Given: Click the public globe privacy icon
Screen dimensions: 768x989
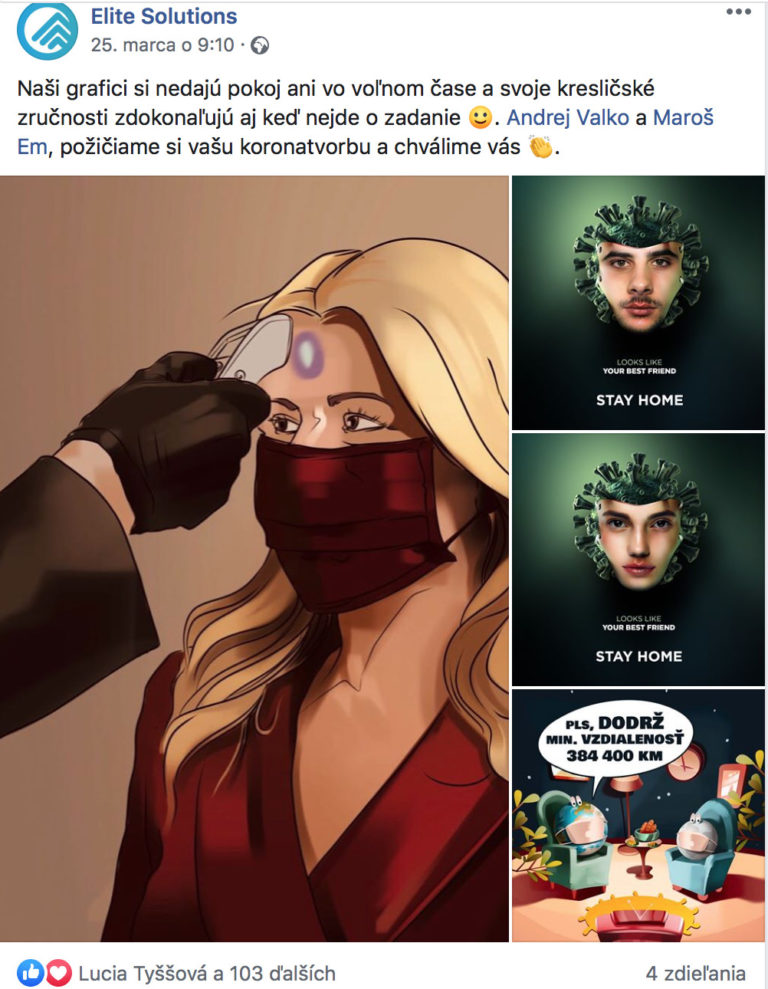Looking at the screenshot, I should click(x=260, y=45).
